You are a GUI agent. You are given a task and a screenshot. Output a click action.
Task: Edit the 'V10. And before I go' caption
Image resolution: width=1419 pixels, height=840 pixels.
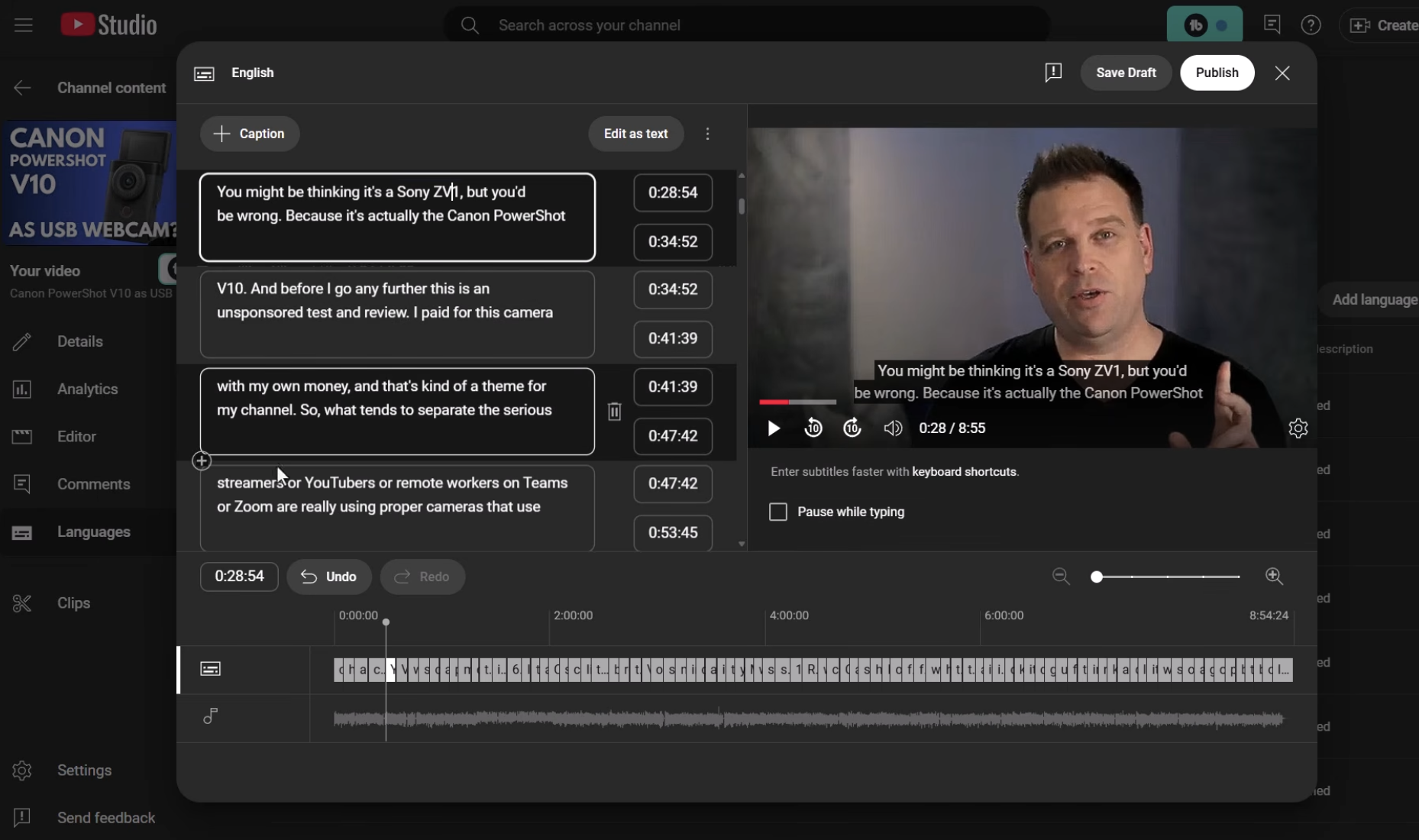tap(397, 315)
